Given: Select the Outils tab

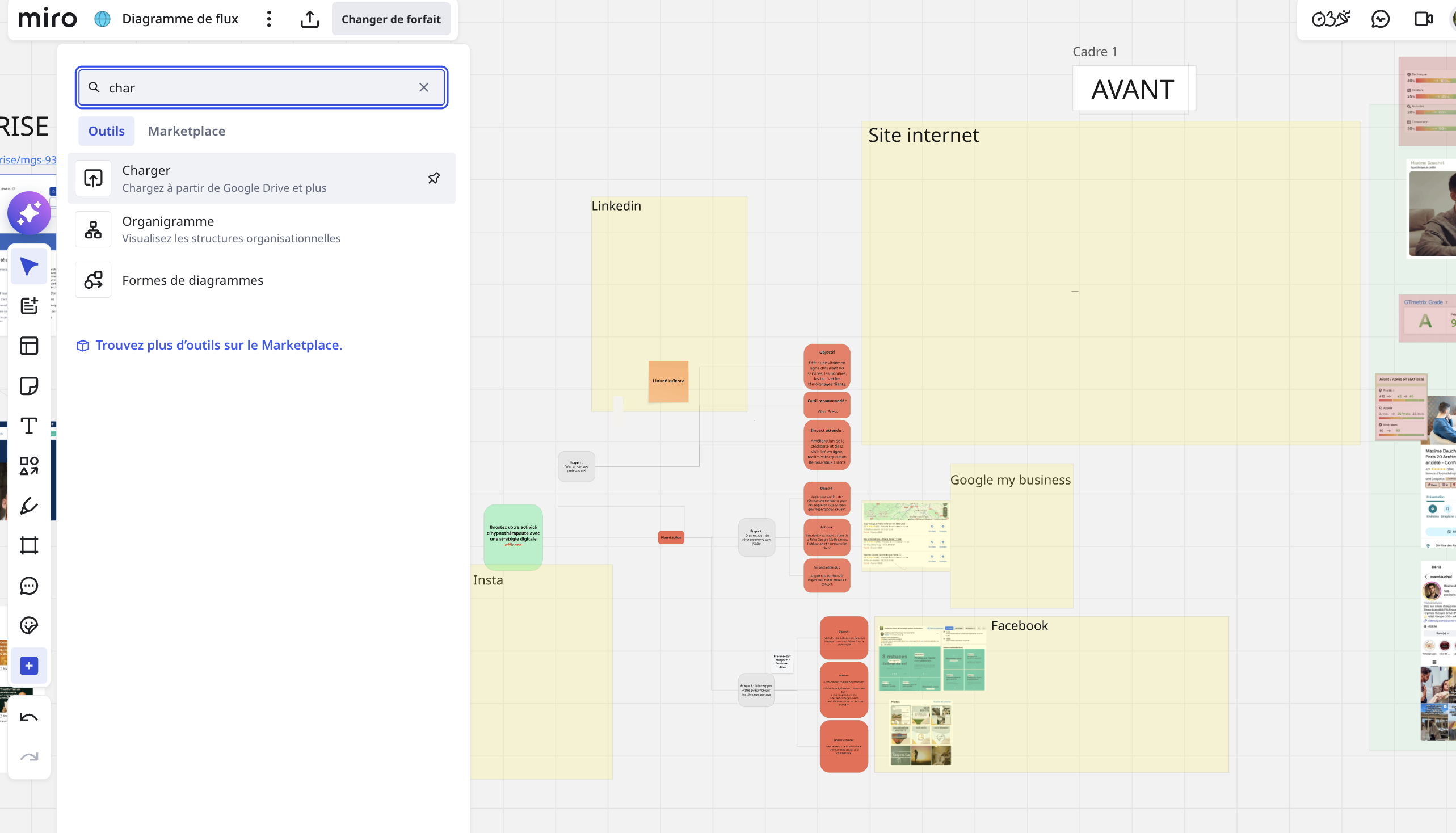Looking at the screenshot, I should point(107,131).
